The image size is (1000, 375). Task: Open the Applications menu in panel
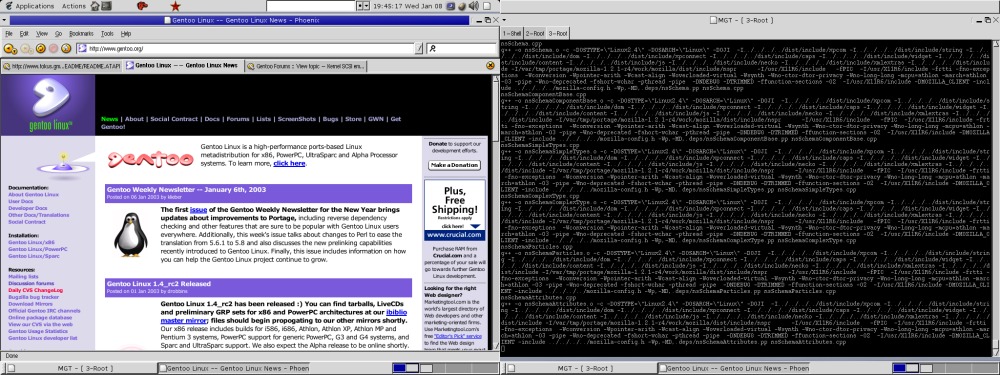34,6
